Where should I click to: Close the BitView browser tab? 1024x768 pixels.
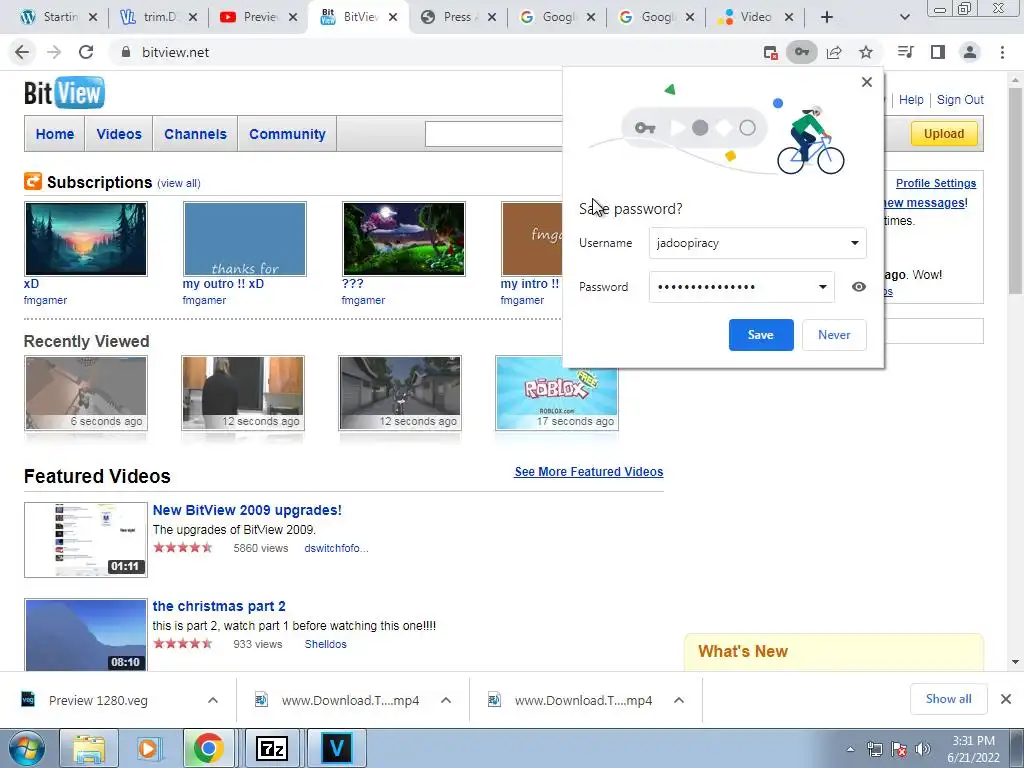[x=392, y=18]
